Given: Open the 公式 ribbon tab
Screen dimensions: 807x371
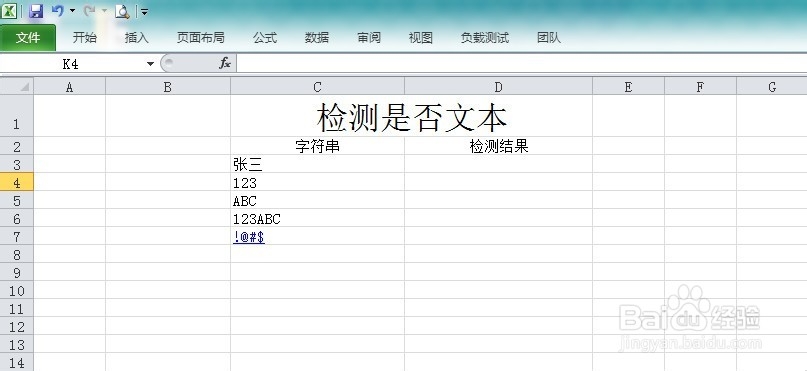Looking at the screenshot, I should click(x=265, y=38).
